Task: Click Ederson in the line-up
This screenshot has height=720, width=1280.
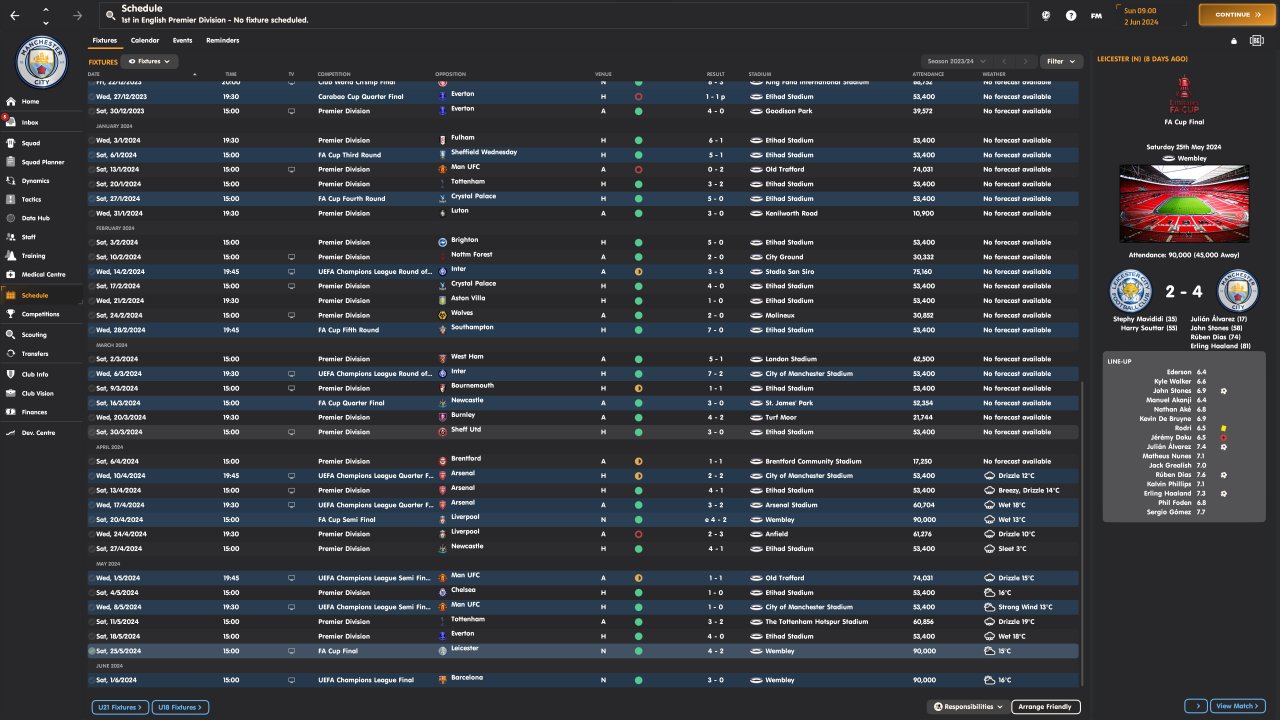Action: [1180, 372]
